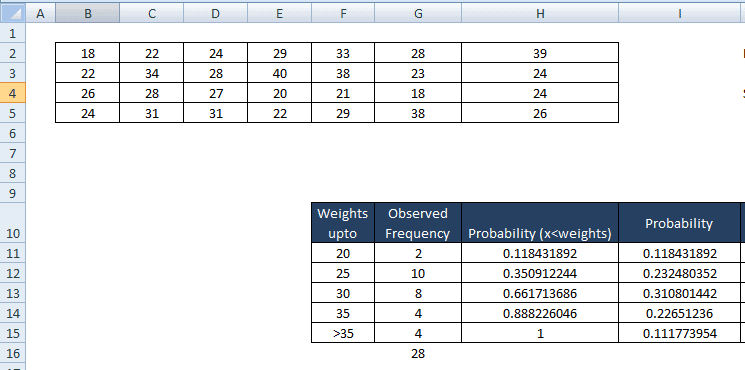Select column E header

(279, 13)
